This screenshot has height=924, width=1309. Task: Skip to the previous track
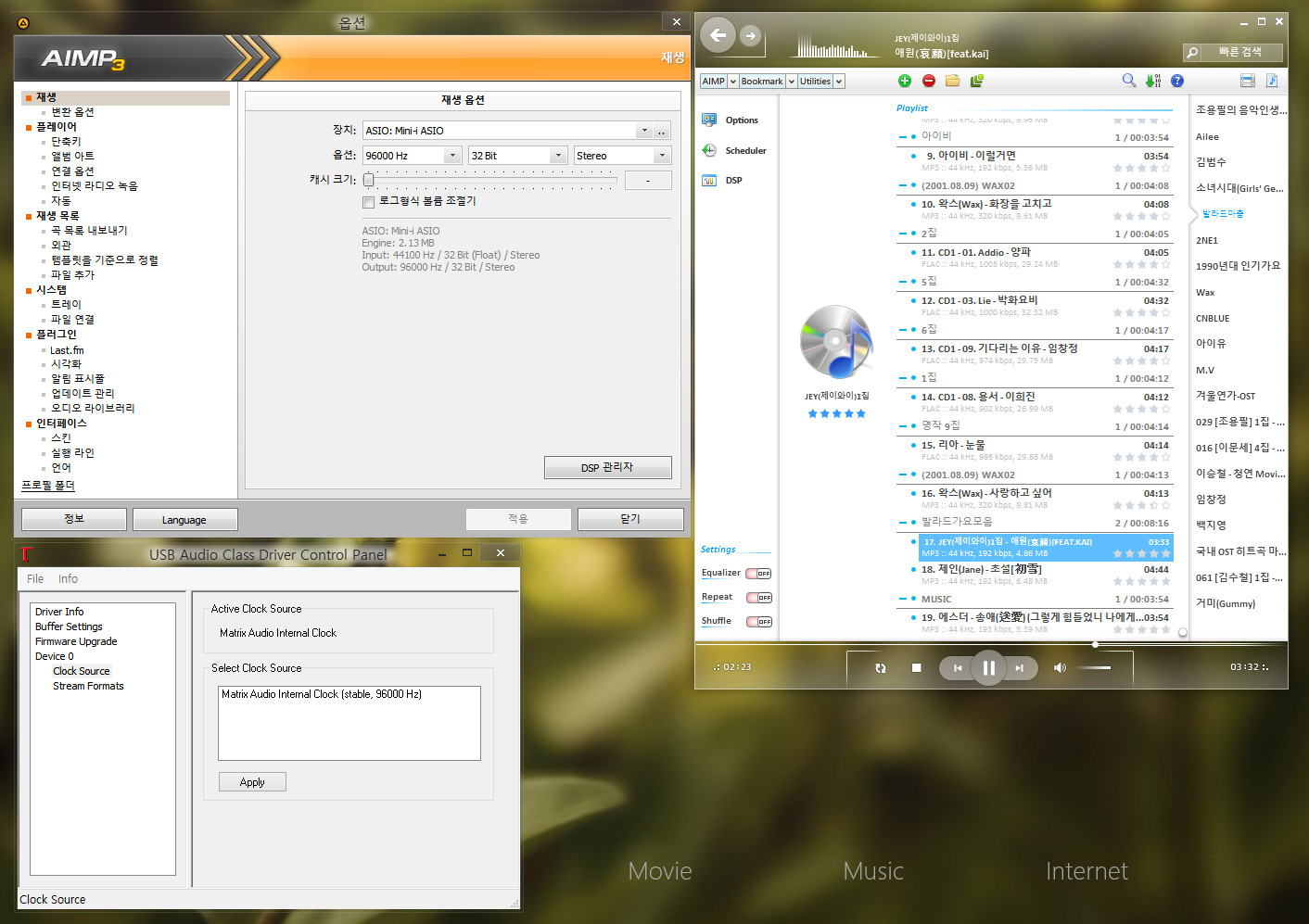tap(957, 667)
